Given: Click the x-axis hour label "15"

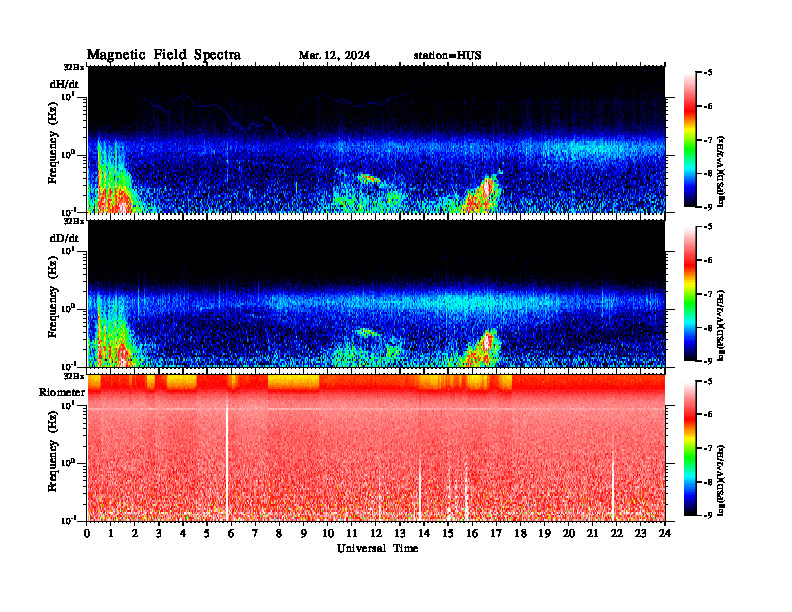Looking at the screenshot, I should coord(448,534).
